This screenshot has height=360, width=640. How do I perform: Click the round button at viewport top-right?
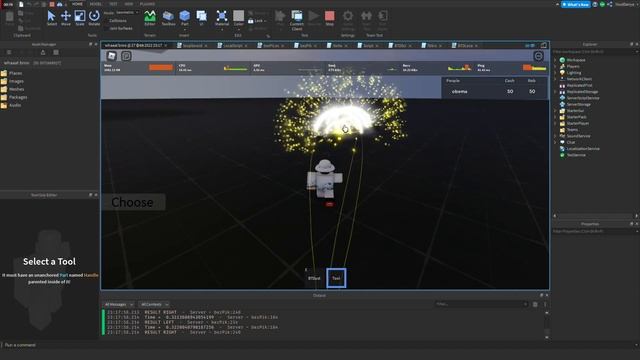click(538, 56)
